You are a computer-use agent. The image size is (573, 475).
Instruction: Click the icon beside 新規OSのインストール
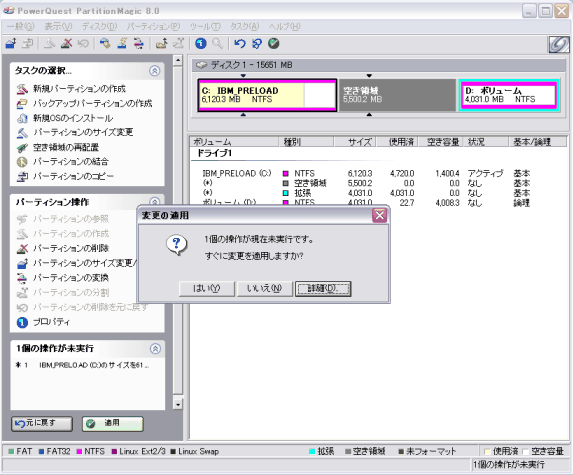[22, 118]
